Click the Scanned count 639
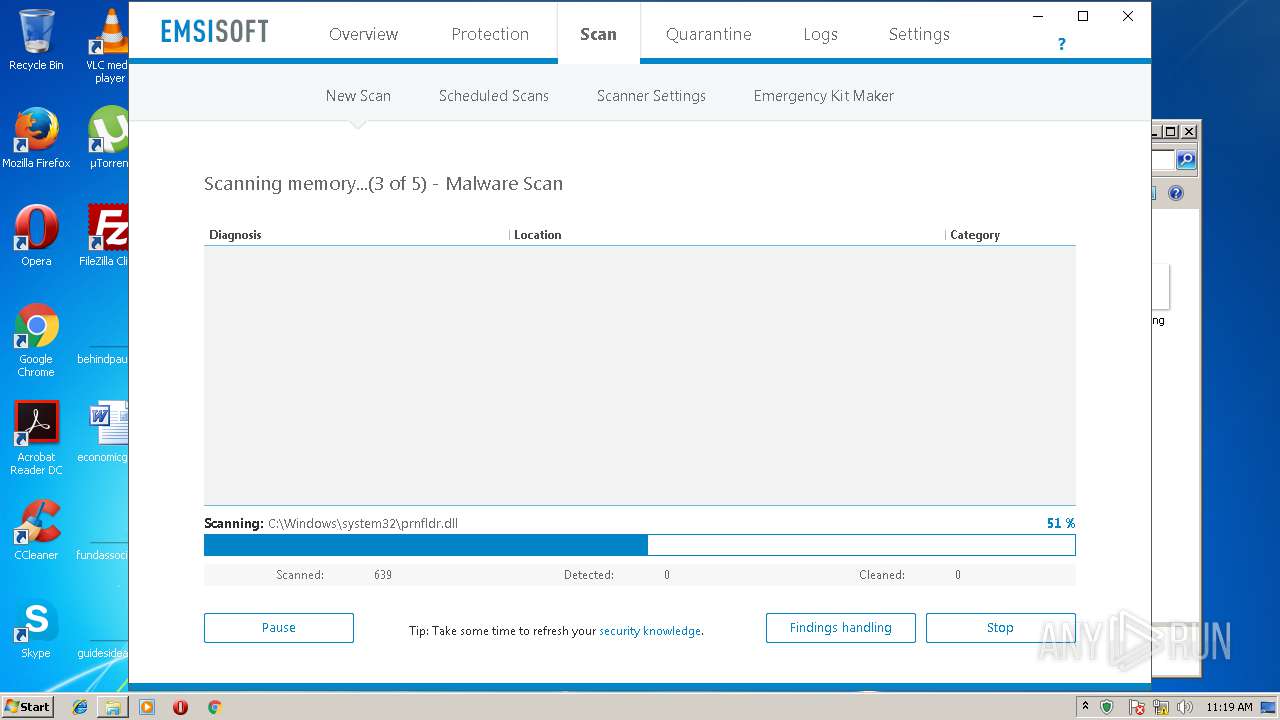The width and height of the screenshot is (1280, 720). coord(383,575)
